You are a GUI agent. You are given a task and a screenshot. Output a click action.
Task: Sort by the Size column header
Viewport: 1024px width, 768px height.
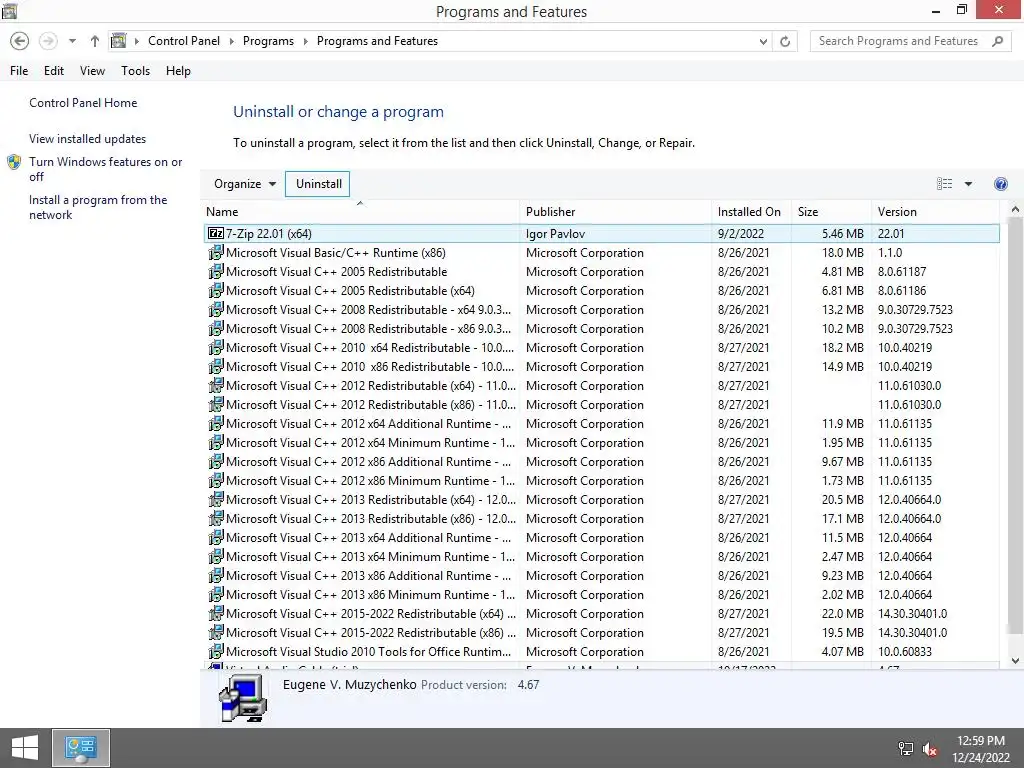[x=831, y=212]
